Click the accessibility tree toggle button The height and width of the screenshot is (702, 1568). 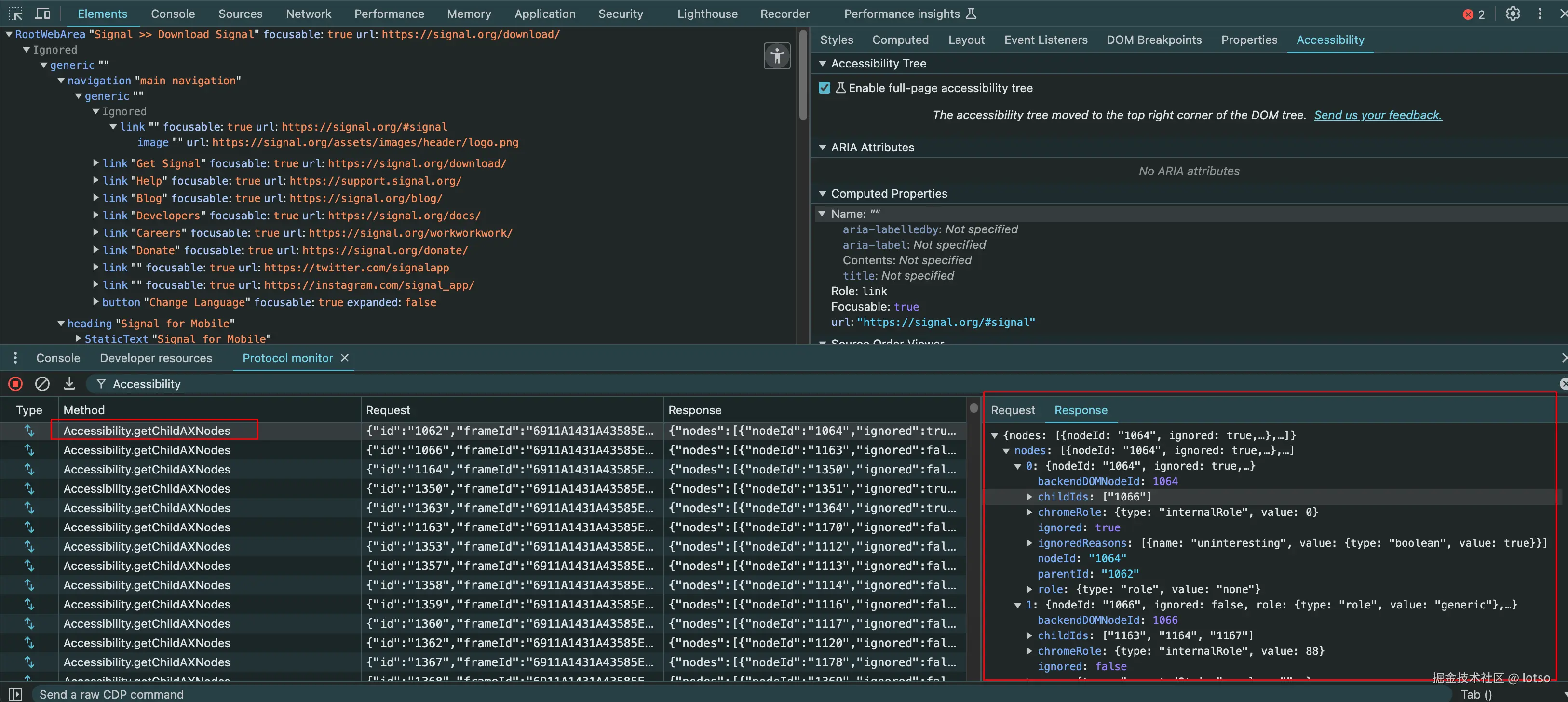(x=777, y=56)
